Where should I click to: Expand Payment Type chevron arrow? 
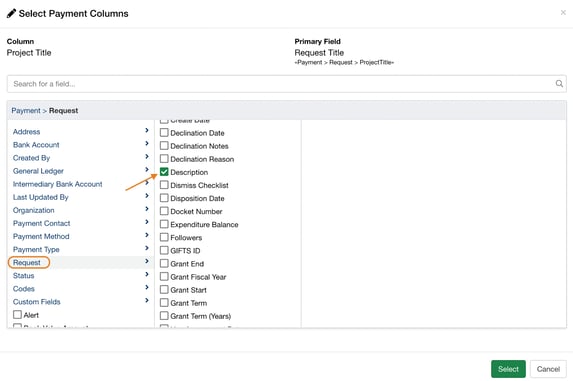point(147,248)
